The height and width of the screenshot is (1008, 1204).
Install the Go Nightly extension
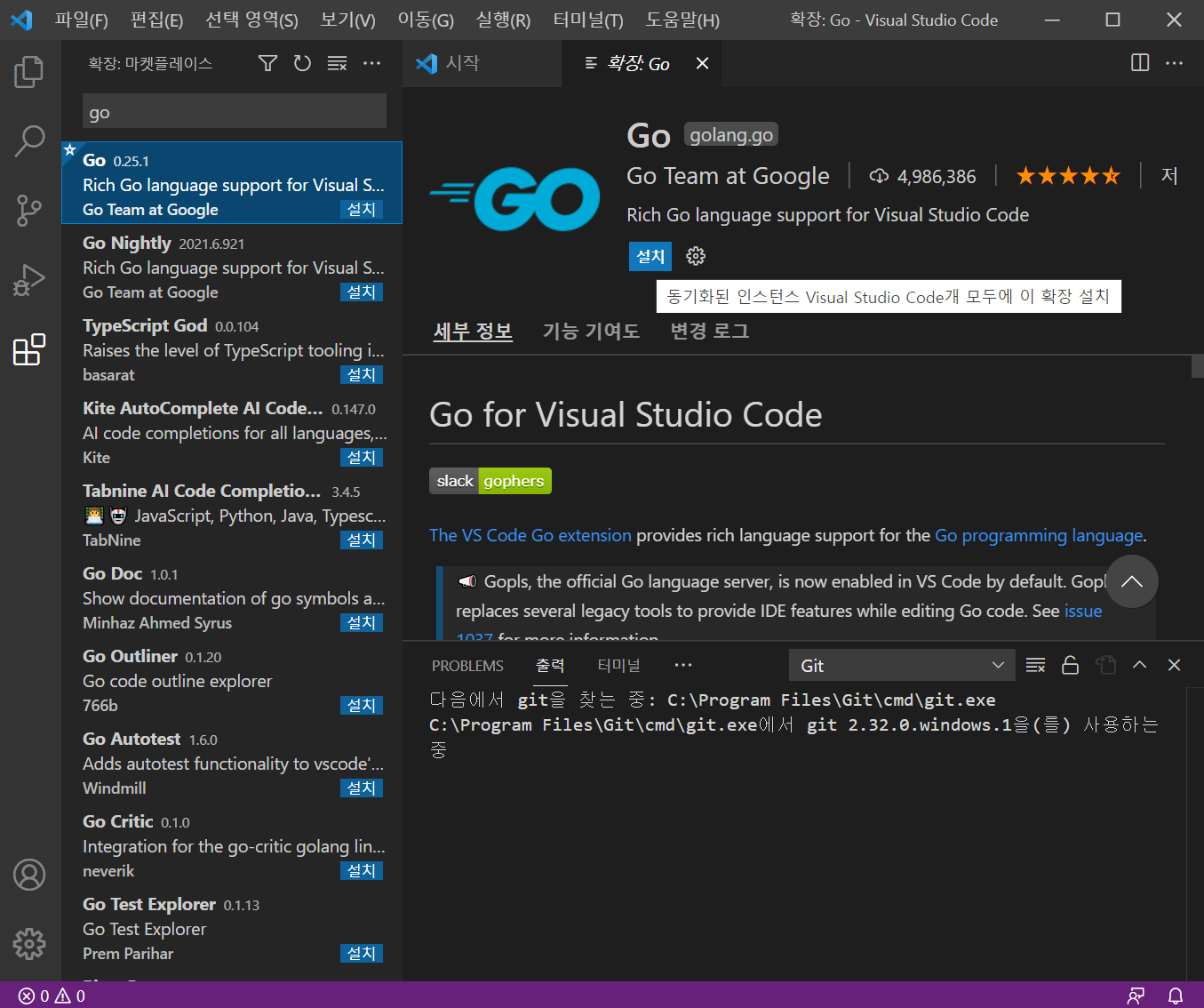362,292
